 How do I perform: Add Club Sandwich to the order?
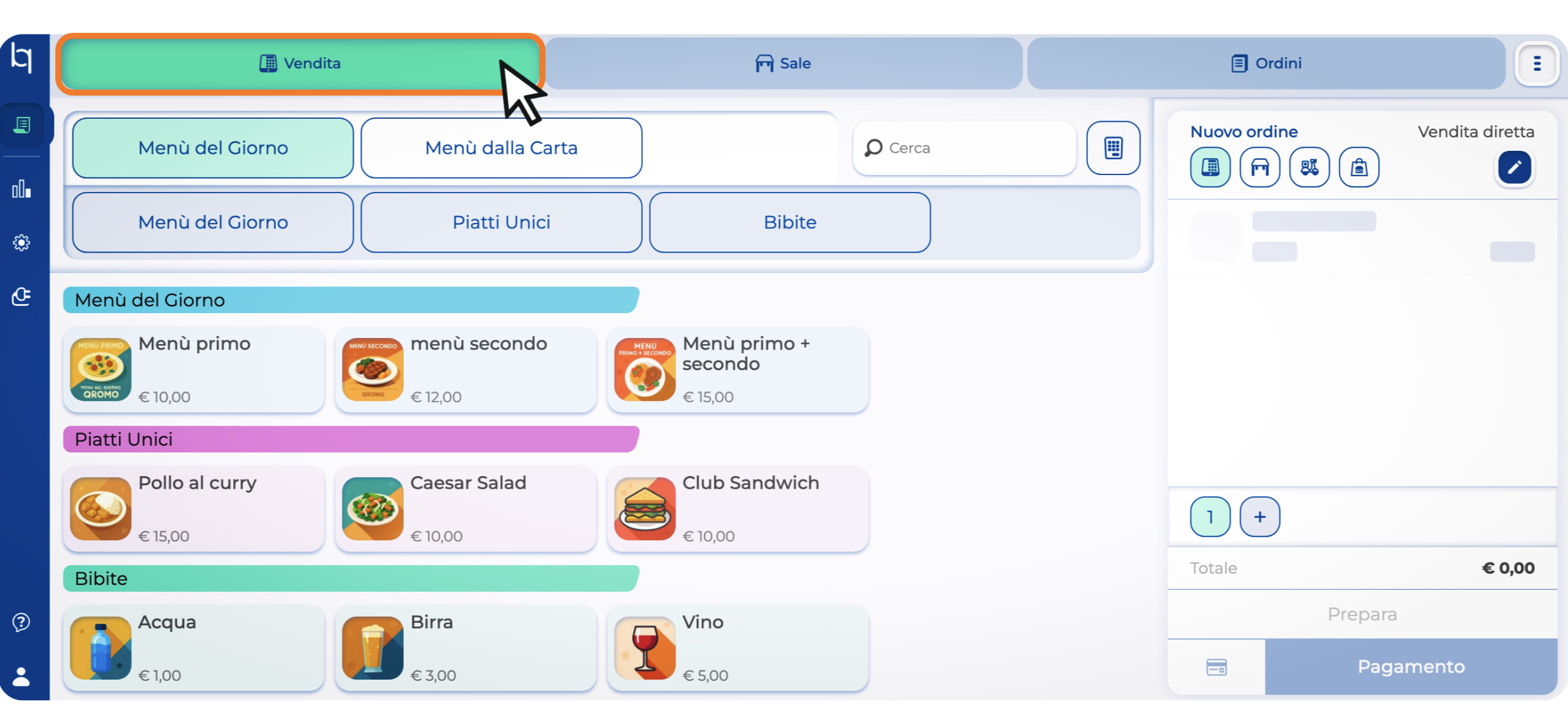(x=737, y=508)
